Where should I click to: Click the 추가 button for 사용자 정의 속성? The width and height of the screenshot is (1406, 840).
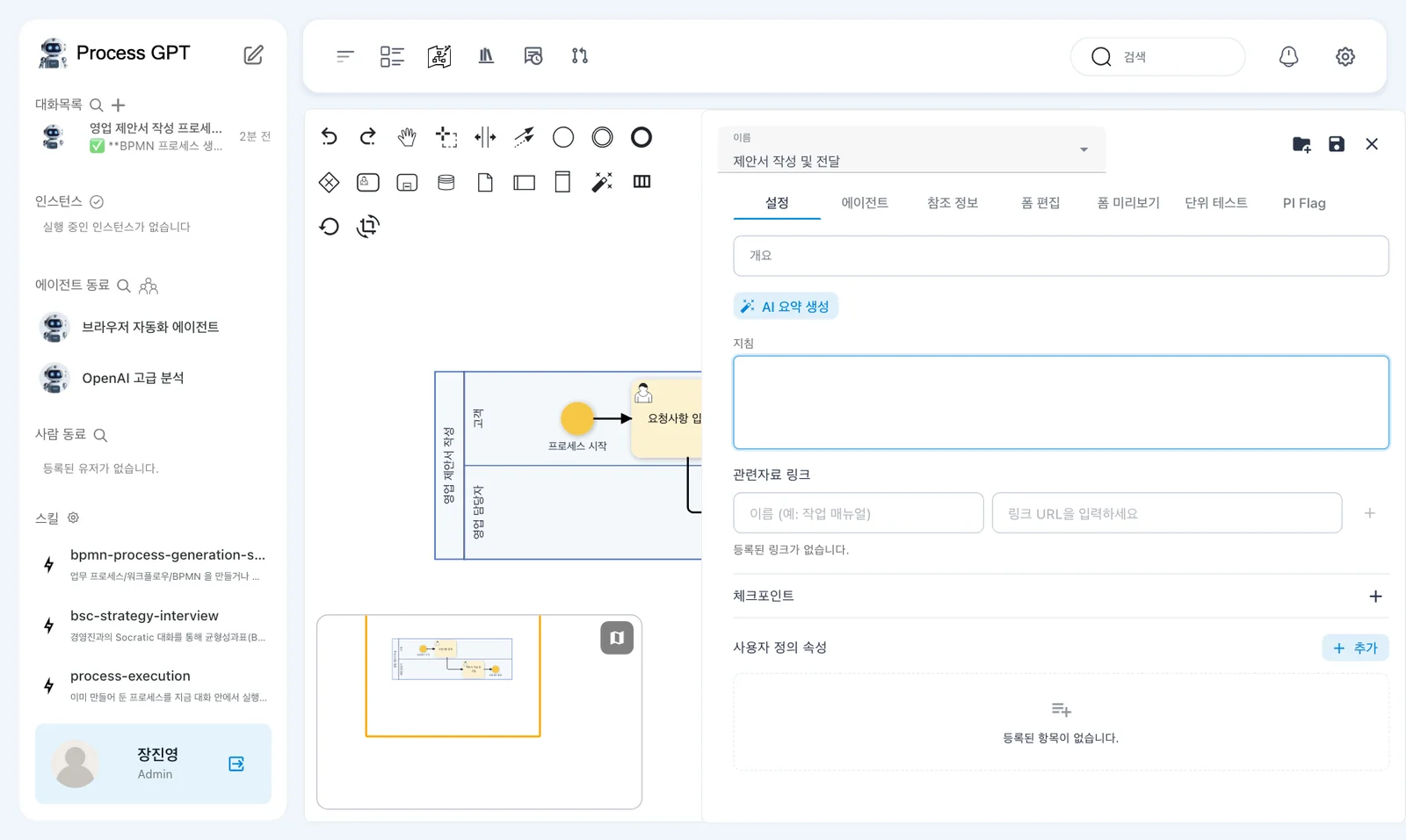click(x=1355, y=648)
